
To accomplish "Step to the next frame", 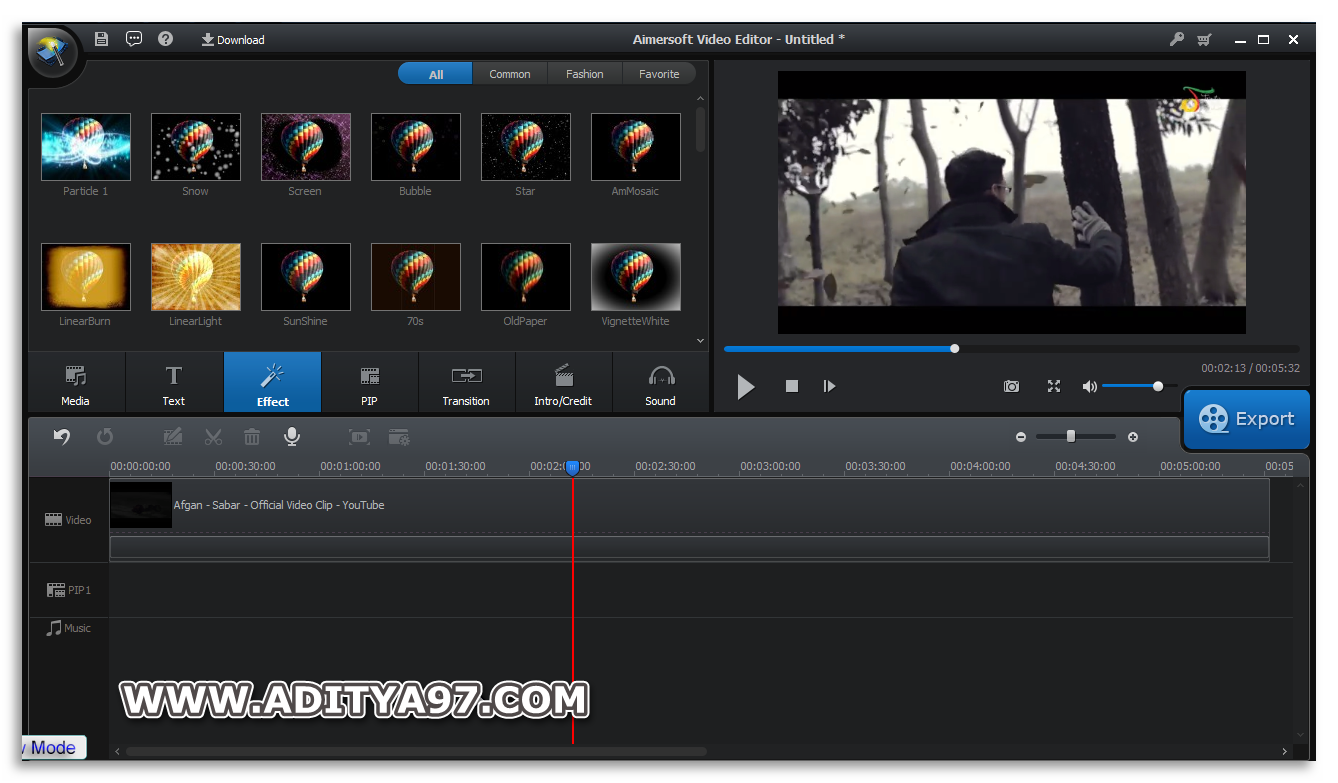I will pyautogui.click(x=829, y=386).
